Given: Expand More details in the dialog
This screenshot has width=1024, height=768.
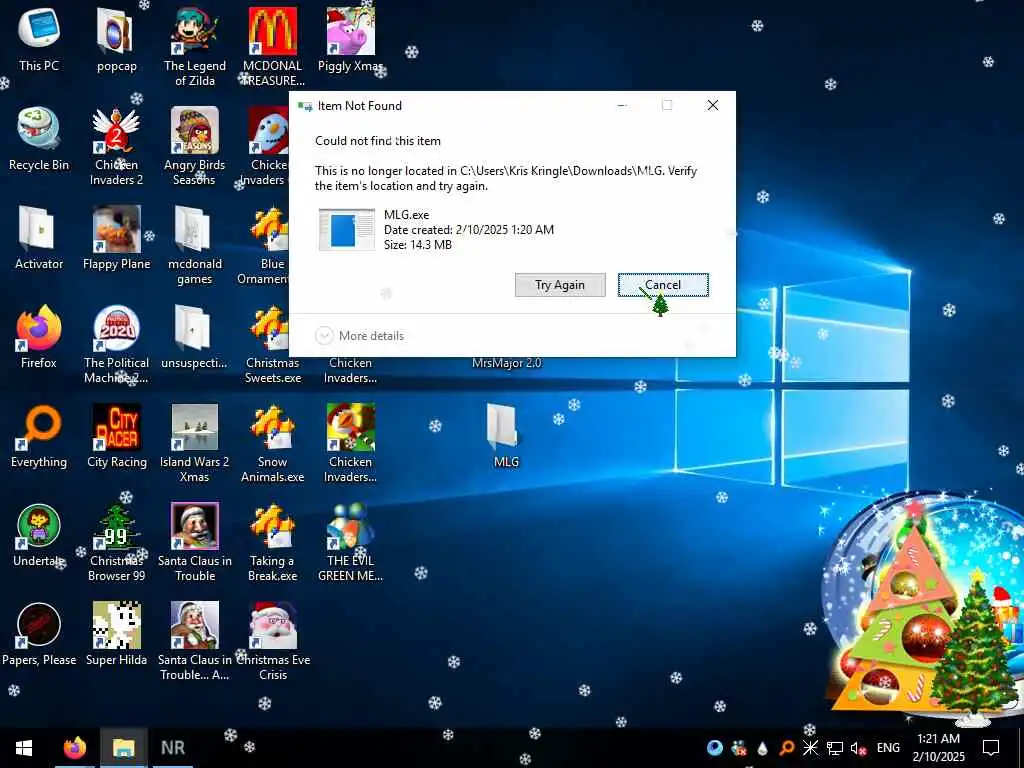Looking at the screenshot, I should pyautogui.click(x=360, y=336).
